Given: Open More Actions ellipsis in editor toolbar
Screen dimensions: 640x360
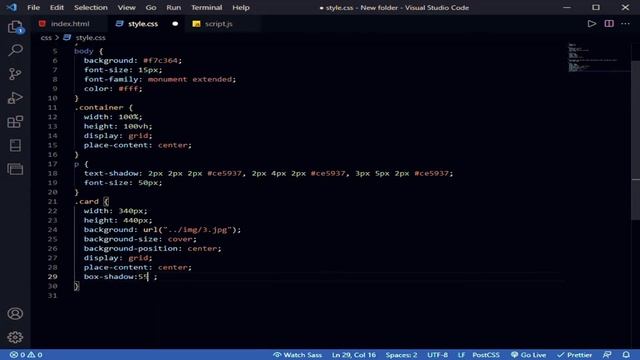Looking at the screenshot, I should pos(625,24).
